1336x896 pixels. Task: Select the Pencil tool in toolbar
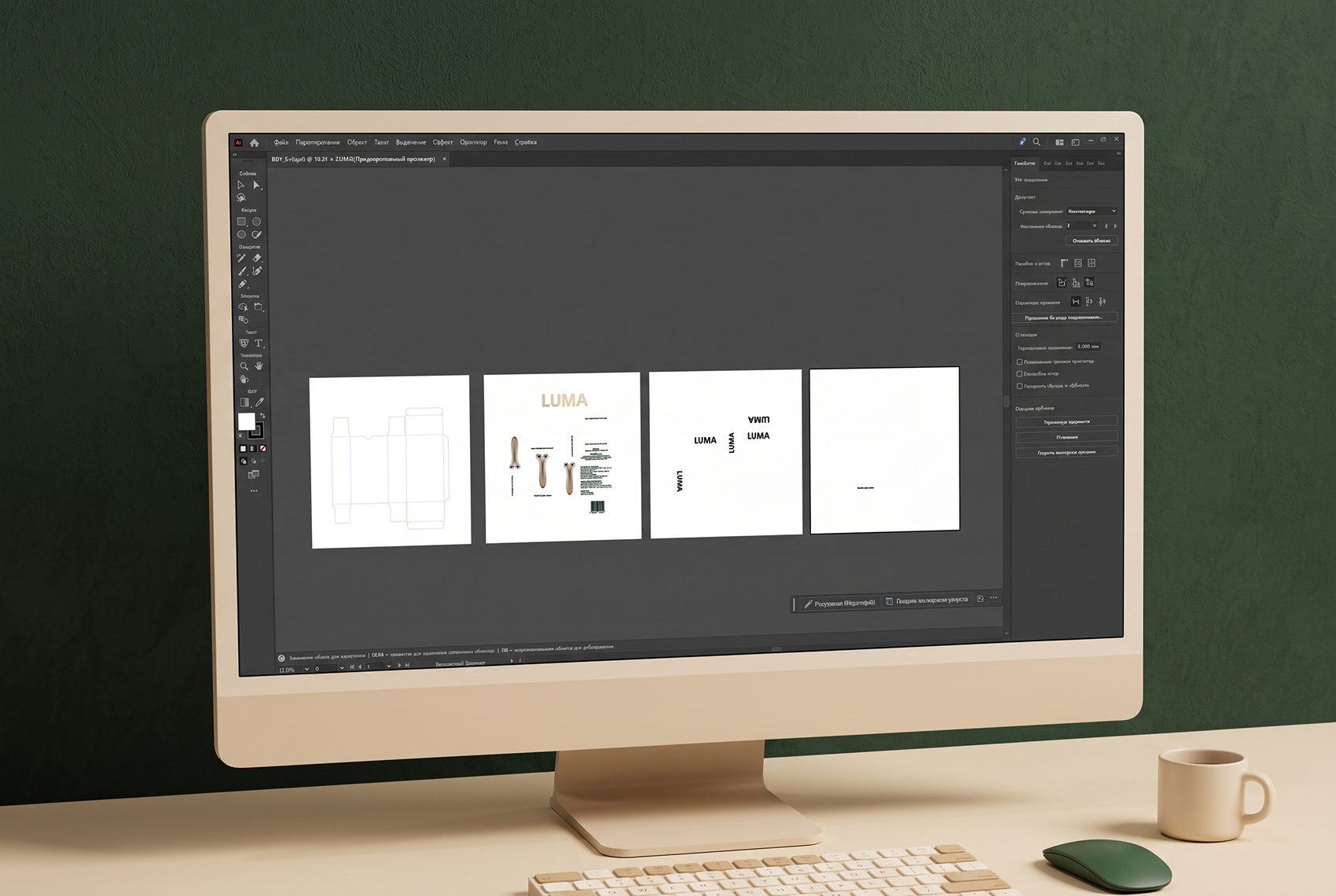[x=242, y=284]
